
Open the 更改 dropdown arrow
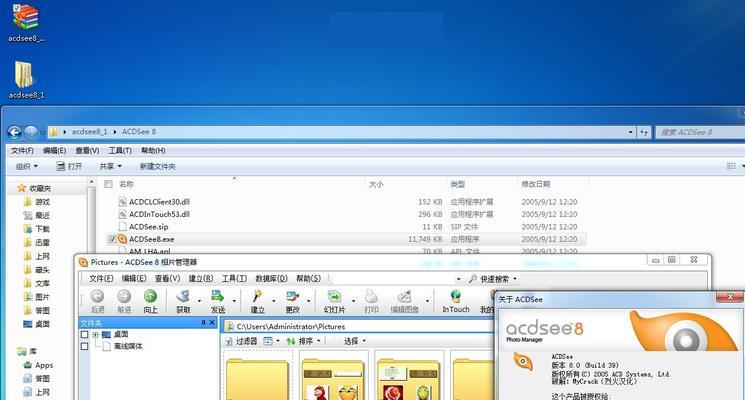[308, 301]
